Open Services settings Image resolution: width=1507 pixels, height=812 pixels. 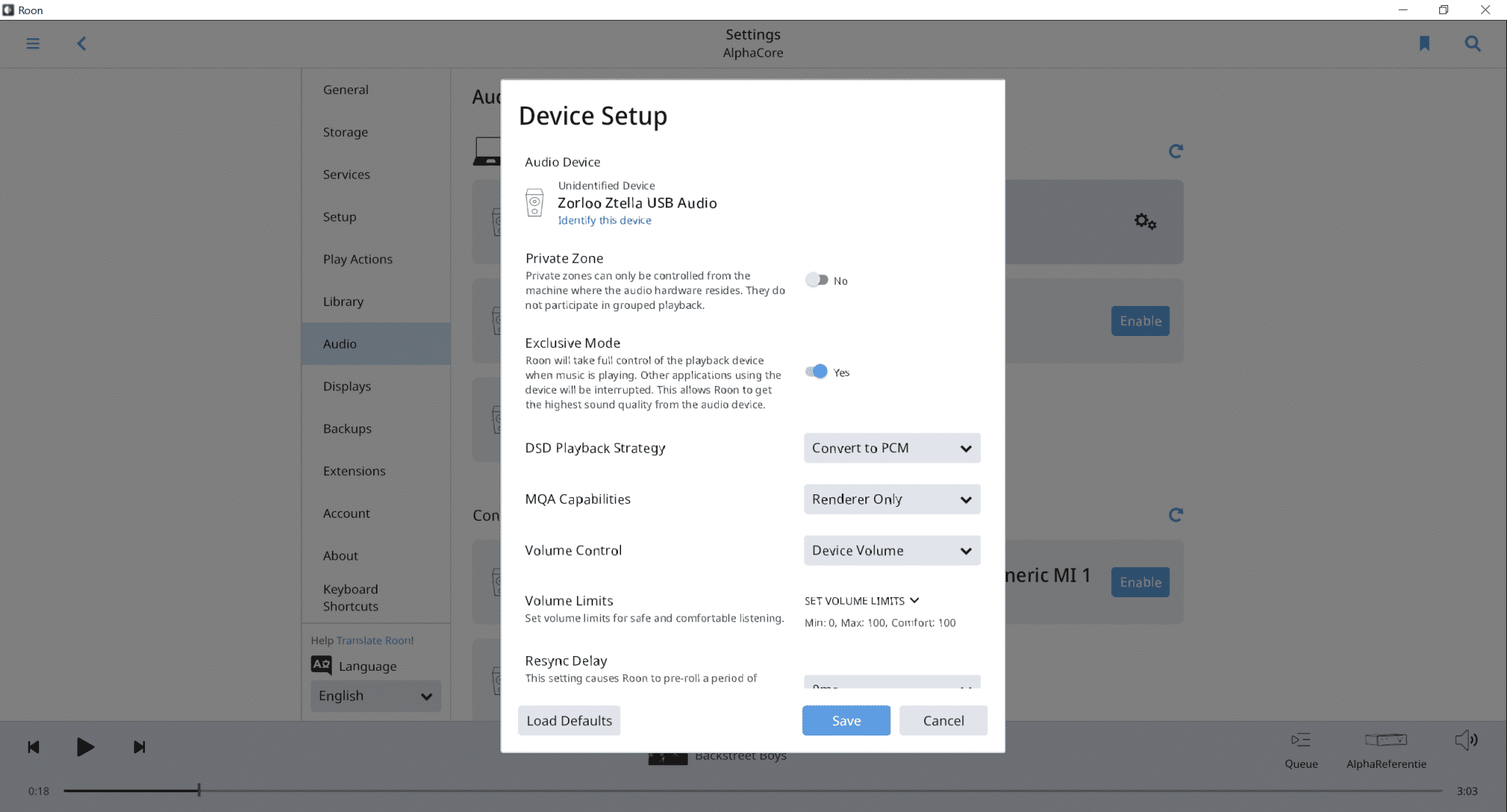tap(376, 174)
